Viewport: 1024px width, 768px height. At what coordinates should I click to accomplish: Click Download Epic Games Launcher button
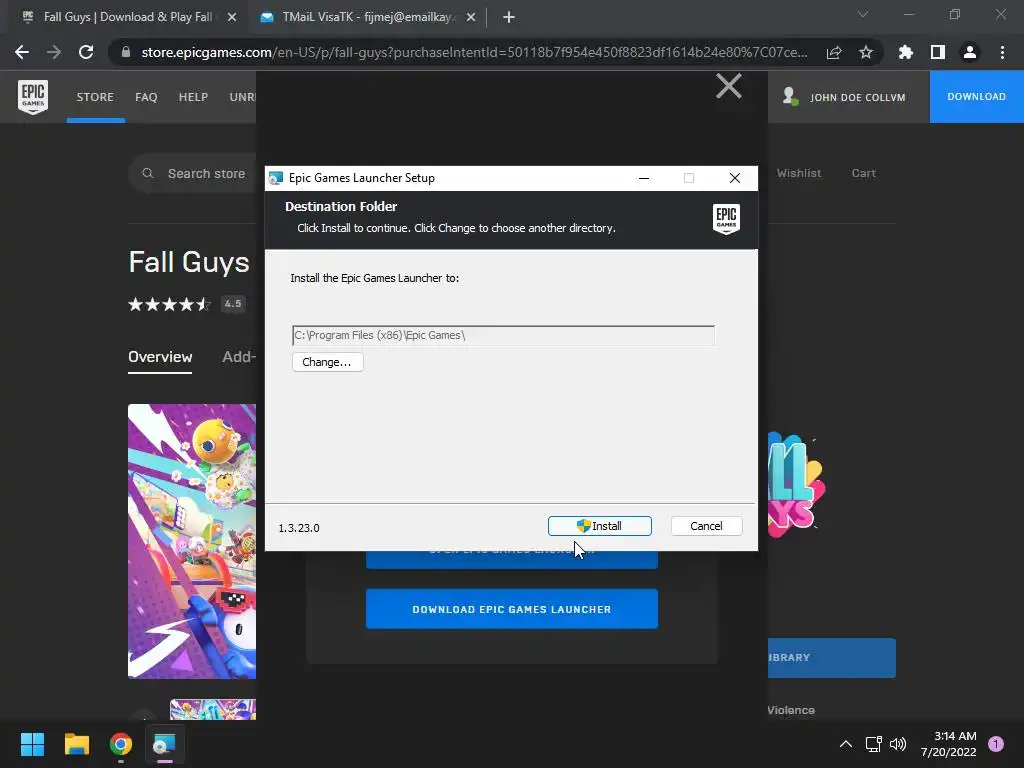coord(511,609)
